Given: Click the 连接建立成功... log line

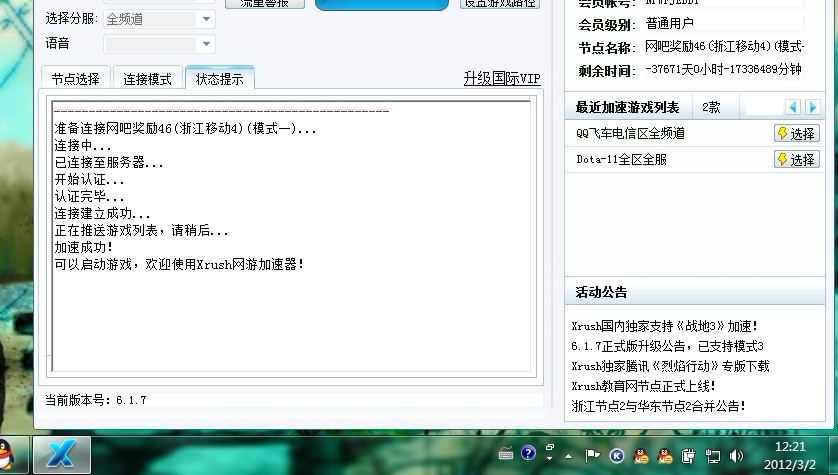Looking at the screenshot, I should [102, 214].
